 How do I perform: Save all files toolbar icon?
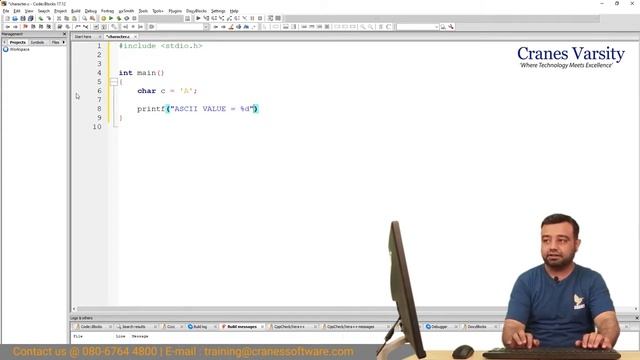click(31, 18)
